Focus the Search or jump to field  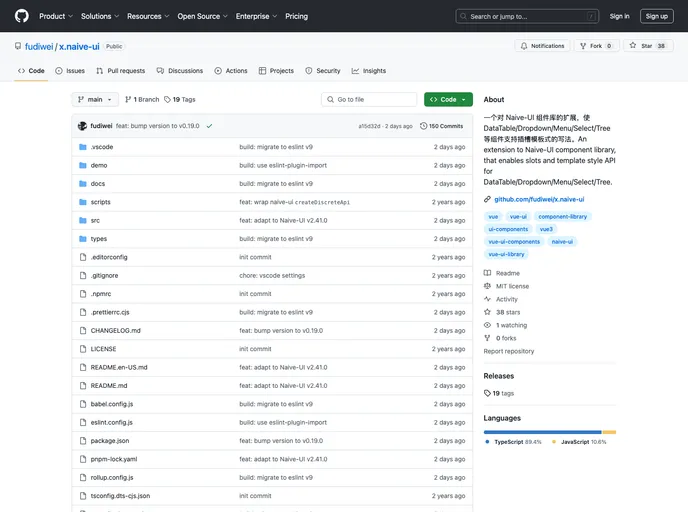point(527,16)
